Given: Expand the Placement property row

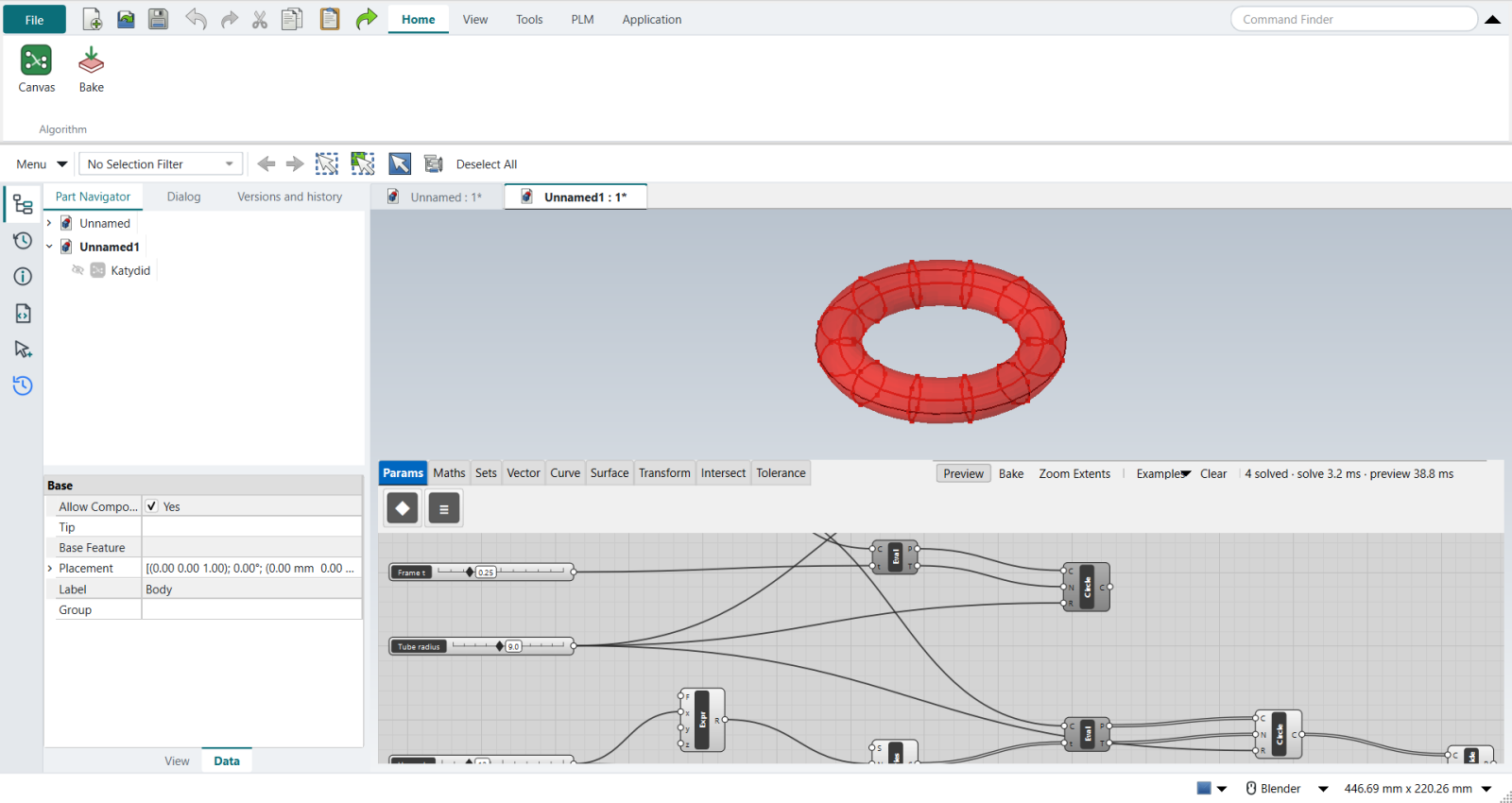Looking at the screenshot, I should tap(50, 569).
